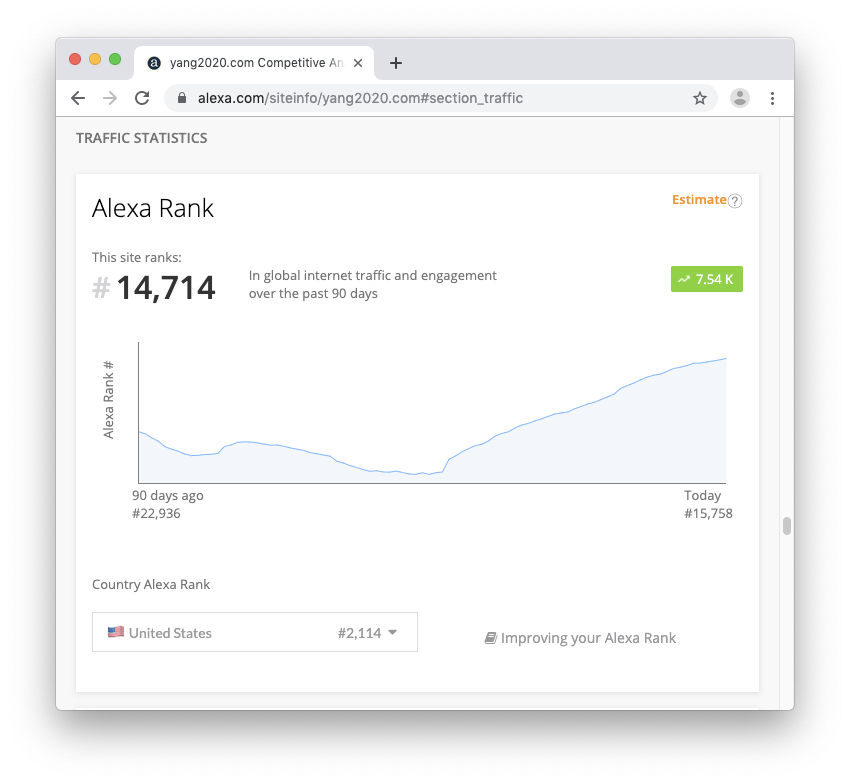Click the page scrollbar thumb
The width and height of the screenshot is (850, 784).
coord(787,526)
